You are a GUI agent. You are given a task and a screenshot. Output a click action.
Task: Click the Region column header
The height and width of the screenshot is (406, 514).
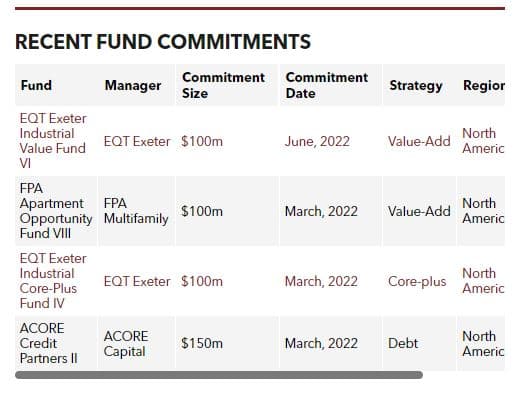[x=484, y=85]
